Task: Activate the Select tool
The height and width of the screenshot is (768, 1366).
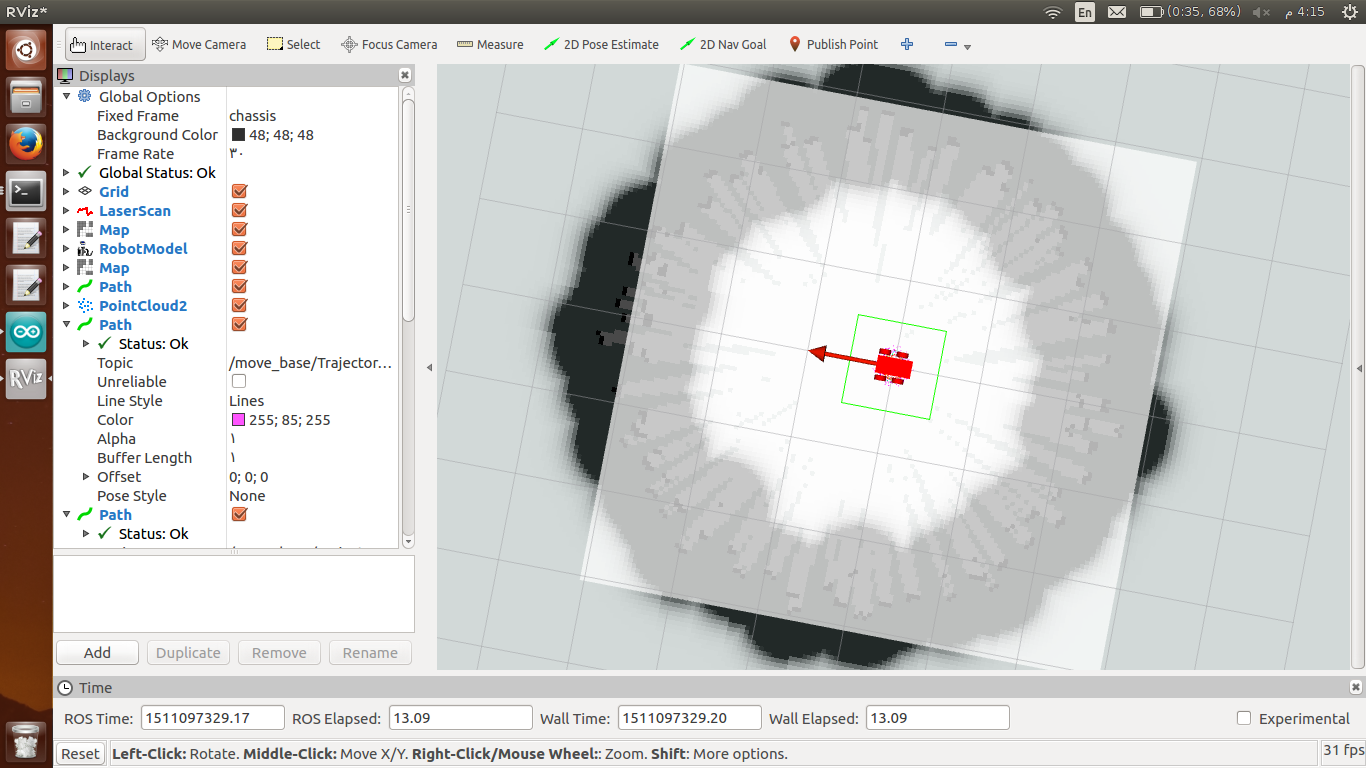Action: [x=293, y=44]
